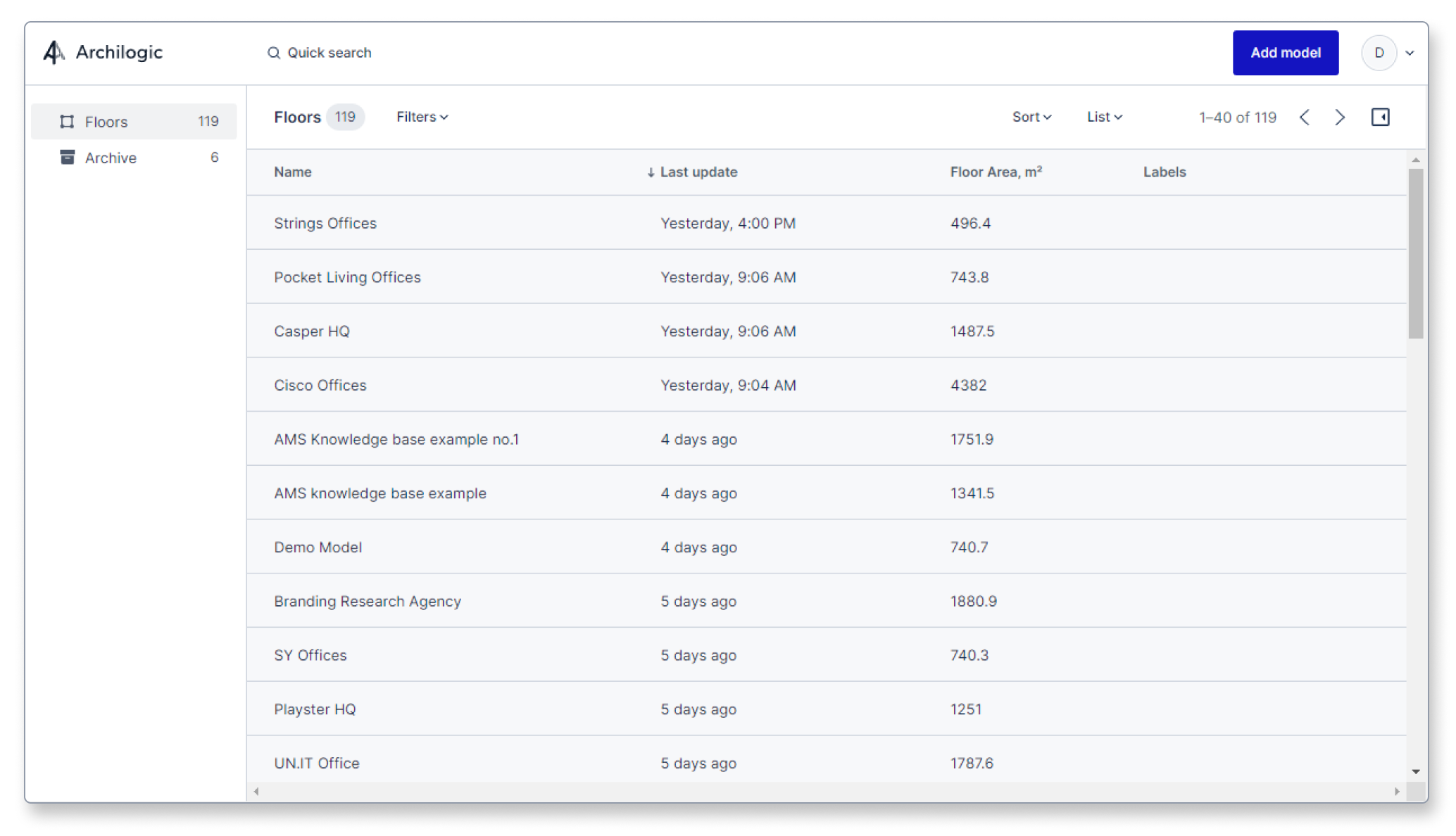Open Casper HQ floor
Image resolution: width=1456 pixels, height=836 pixels.
pyautogui.click(x=827, y=331)
